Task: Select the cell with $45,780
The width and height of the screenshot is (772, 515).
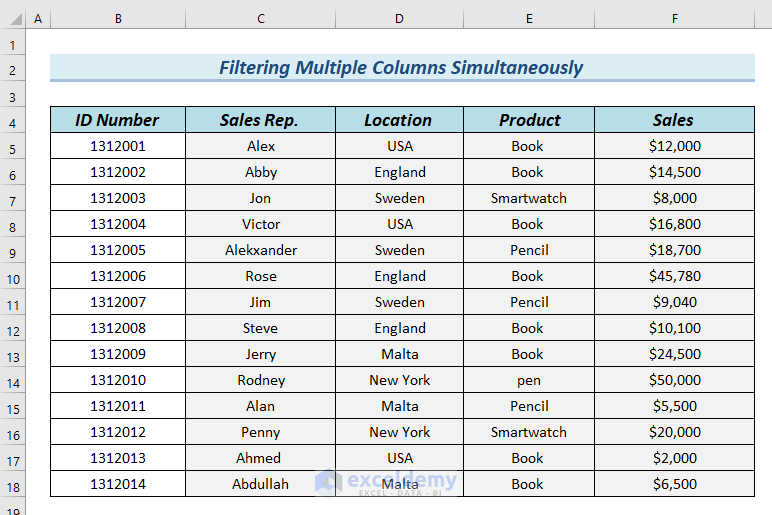Action: (674, 276)
